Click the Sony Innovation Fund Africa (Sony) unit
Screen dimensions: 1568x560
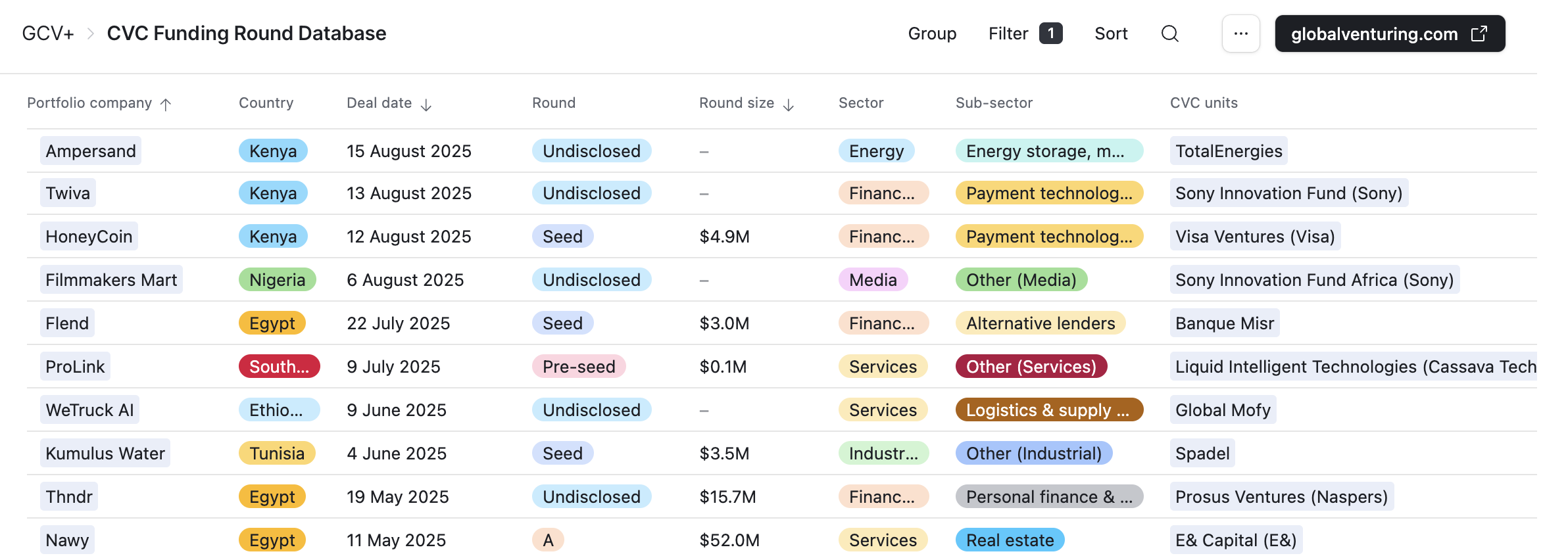(x=1313, y=280)
